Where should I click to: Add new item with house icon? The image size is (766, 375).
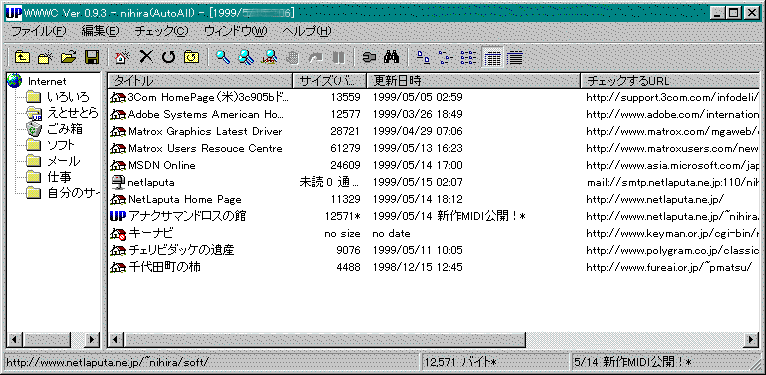[122, 57]
